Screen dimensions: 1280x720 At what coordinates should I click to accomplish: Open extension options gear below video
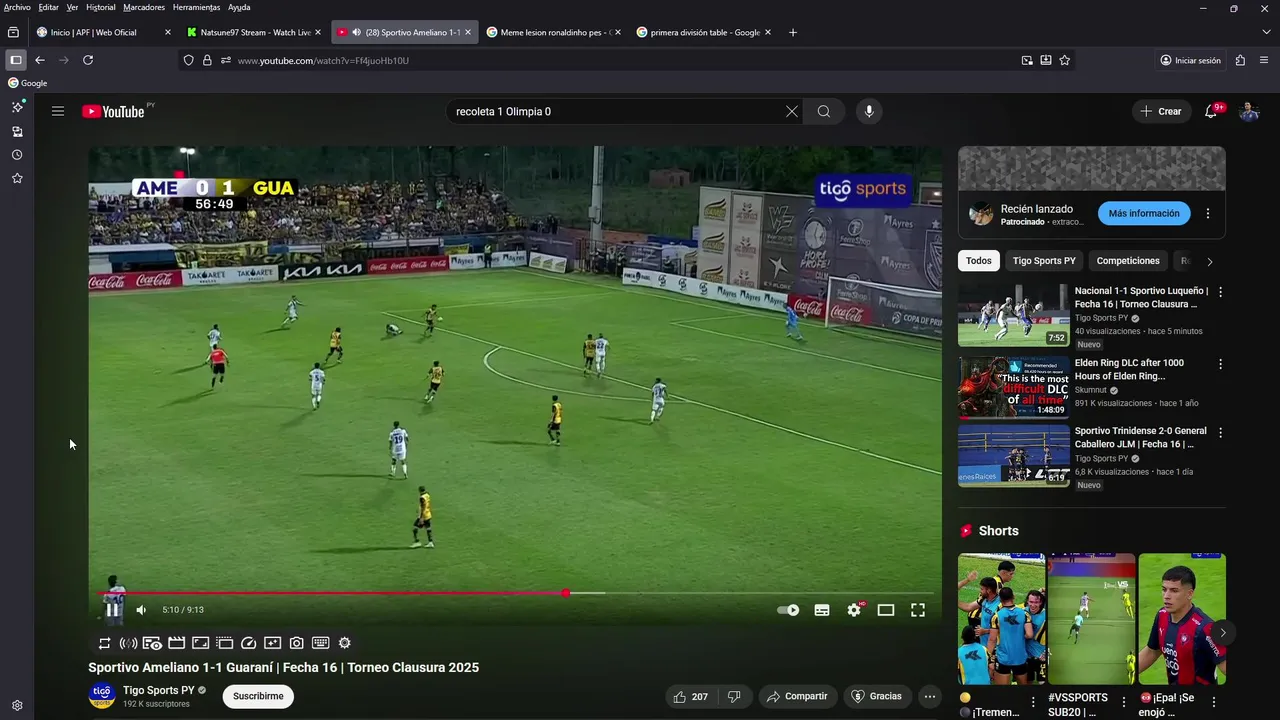point(345,643)
